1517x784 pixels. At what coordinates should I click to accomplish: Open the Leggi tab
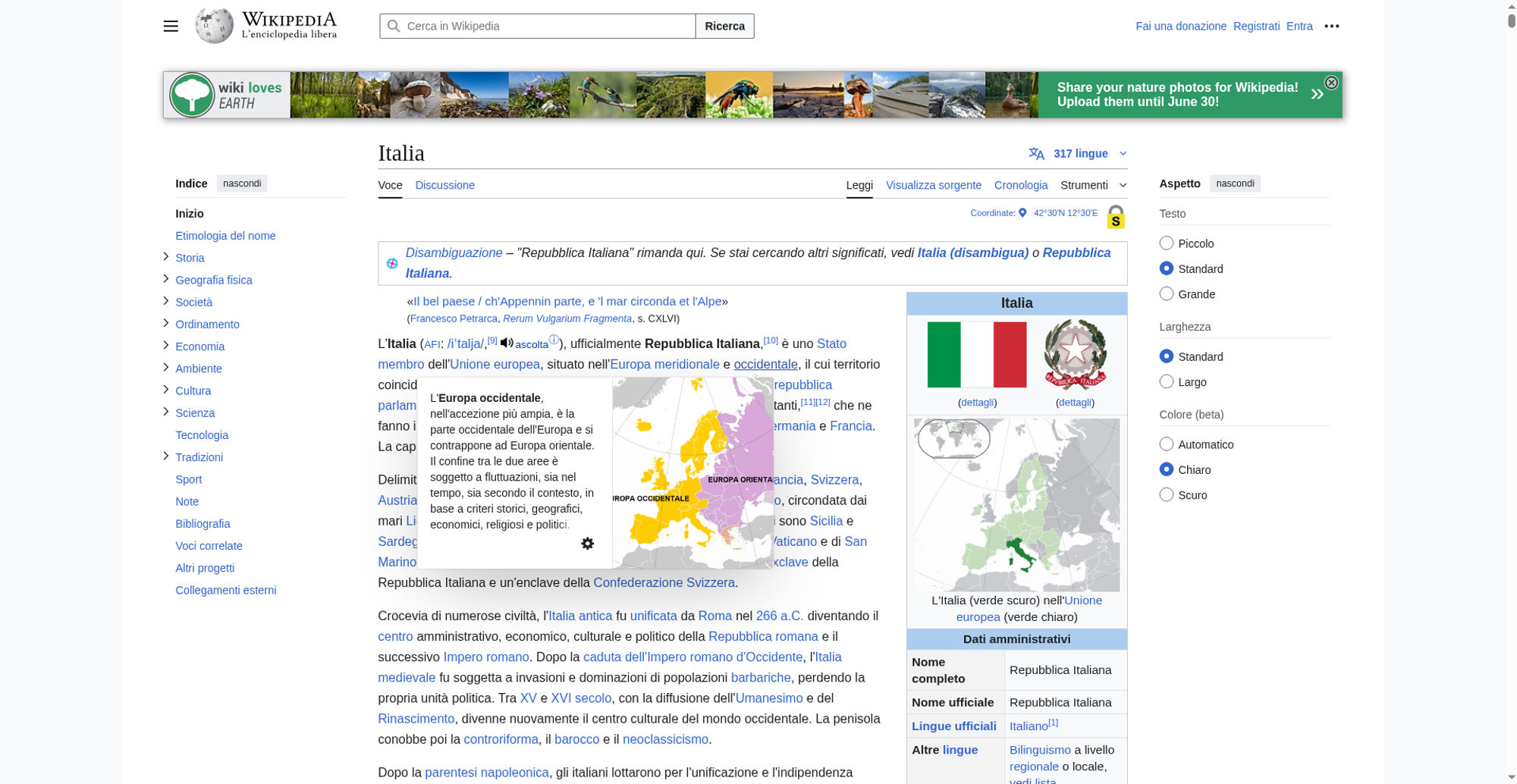coord(859,185)
